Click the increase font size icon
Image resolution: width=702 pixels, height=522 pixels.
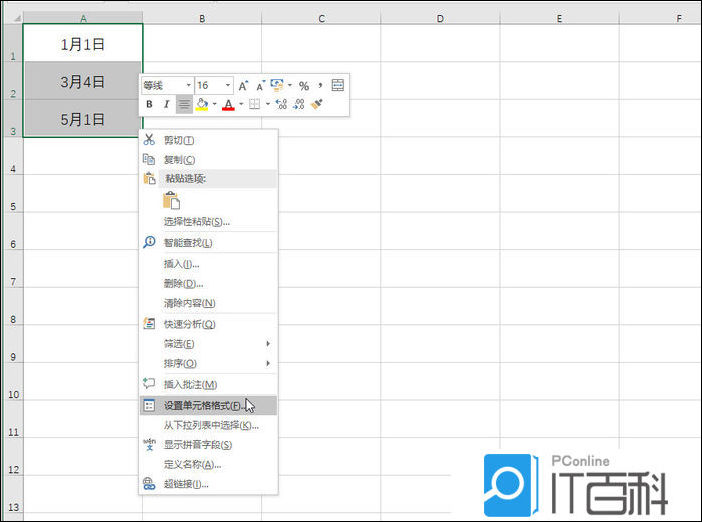pos(243,86)
